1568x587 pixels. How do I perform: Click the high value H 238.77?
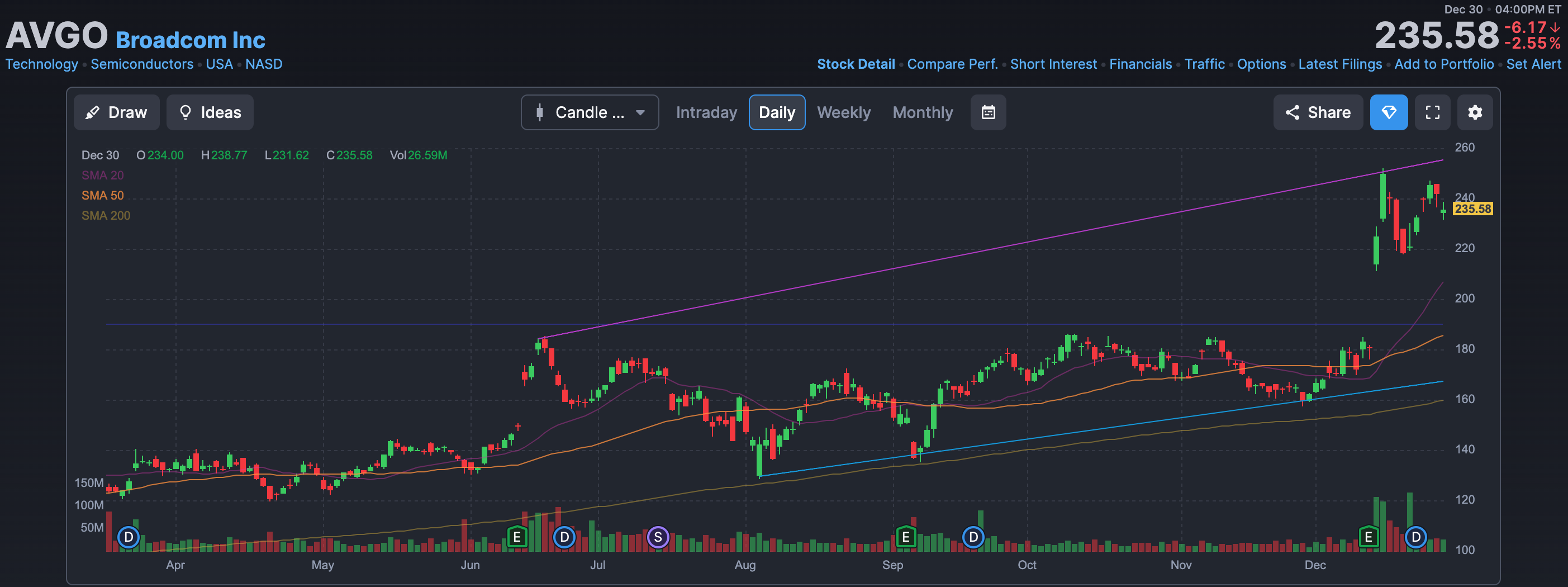point(224,155)
